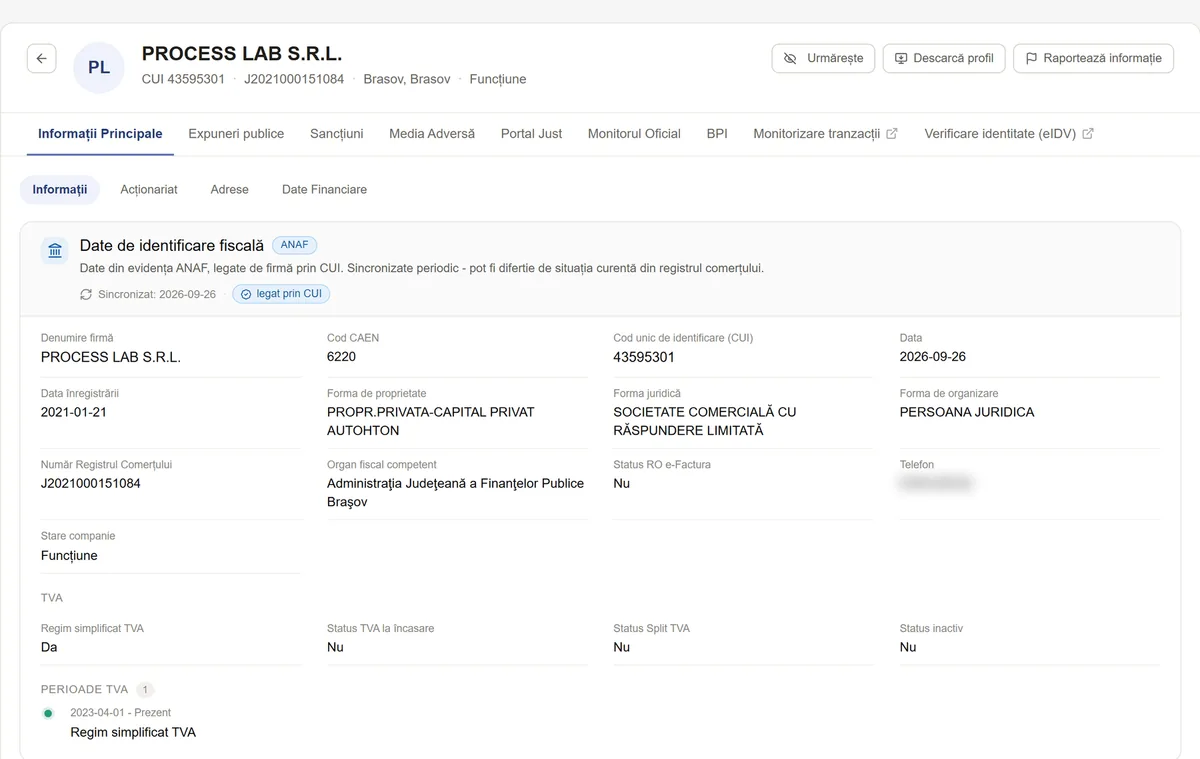Open the Monitorul Oficial tab
The width and height of the screenshot is (1200, 759).
pyautogui.click(x=634, y=133)
